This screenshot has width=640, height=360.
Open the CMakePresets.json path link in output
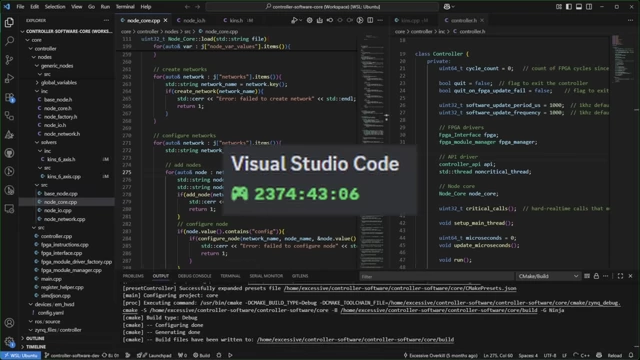(x=400, y=289)
